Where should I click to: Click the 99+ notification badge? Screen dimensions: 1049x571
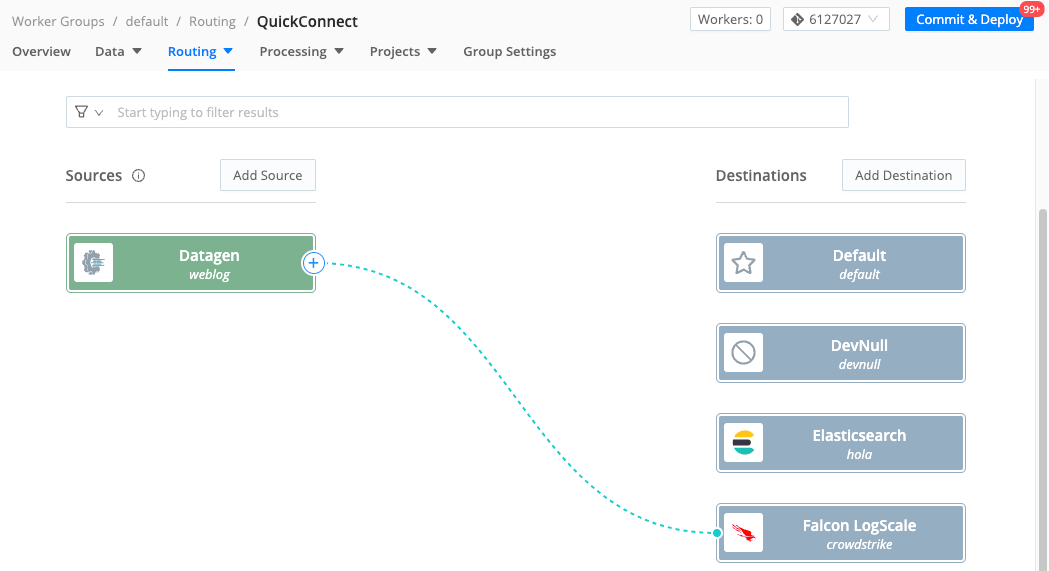click(x=1031, y=9)
